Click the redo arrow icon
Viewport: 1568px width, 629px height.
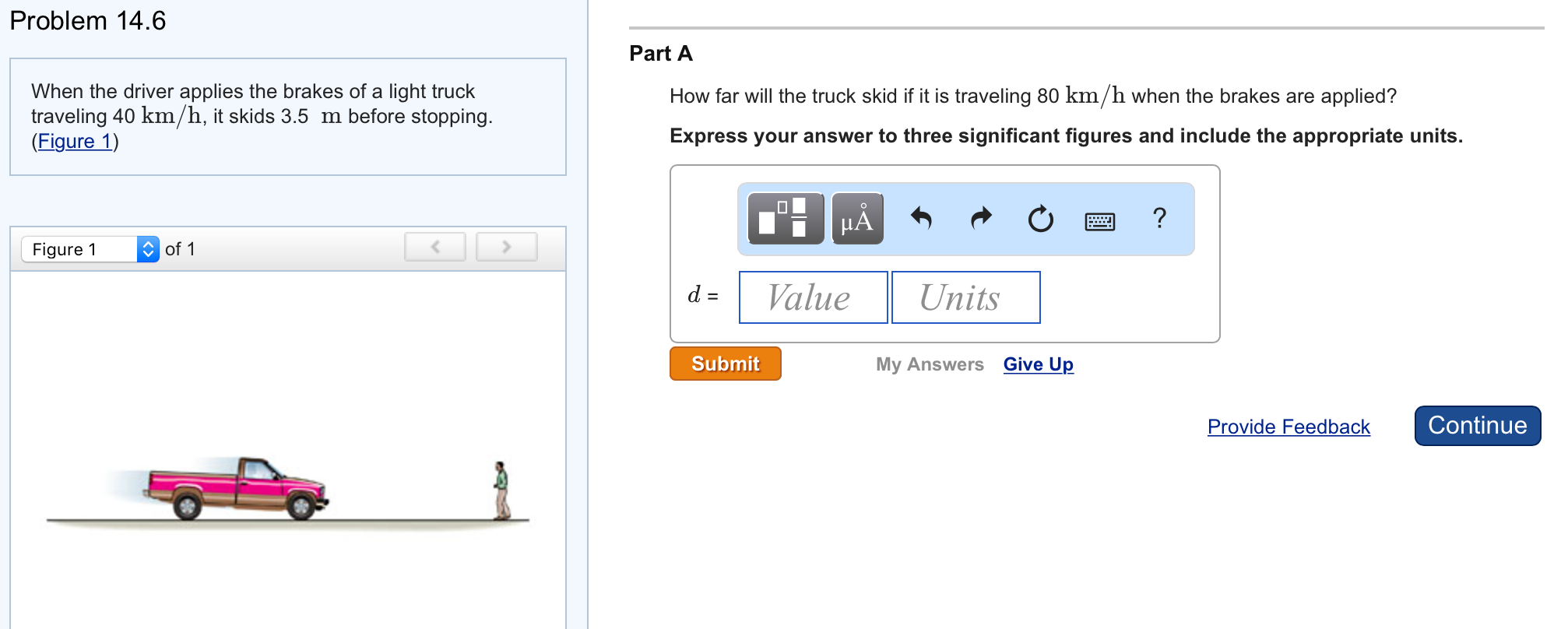(x=981, y=219)
